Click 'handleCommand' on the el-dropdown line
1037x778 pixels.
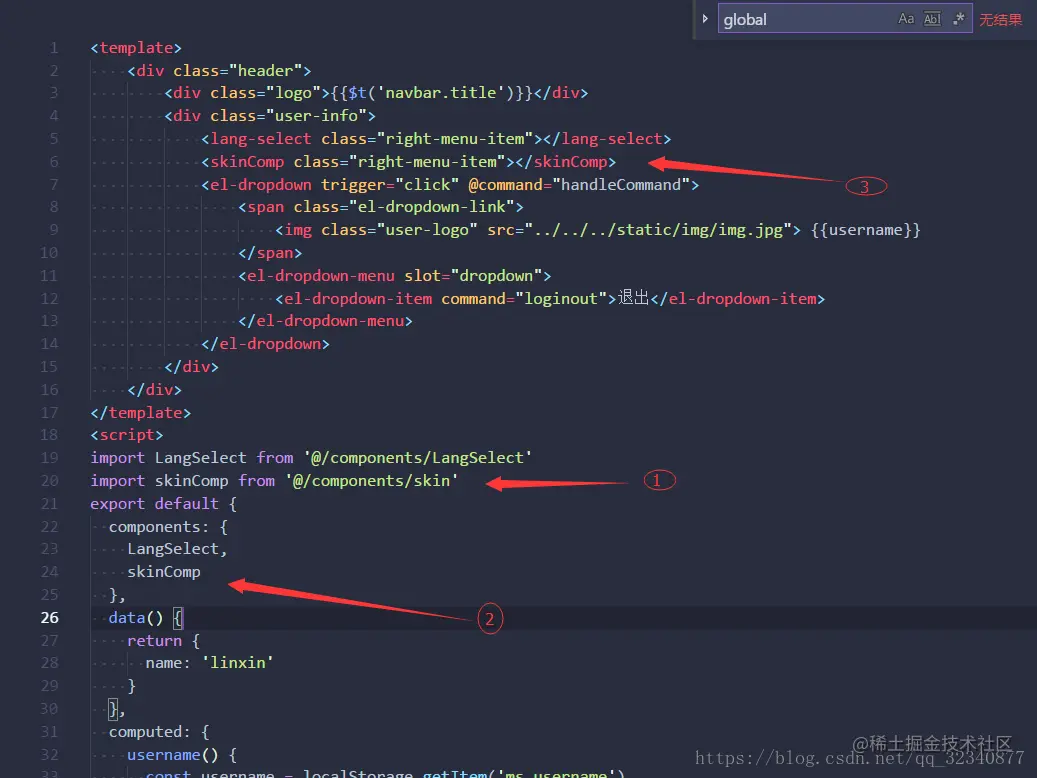(620, 185)
